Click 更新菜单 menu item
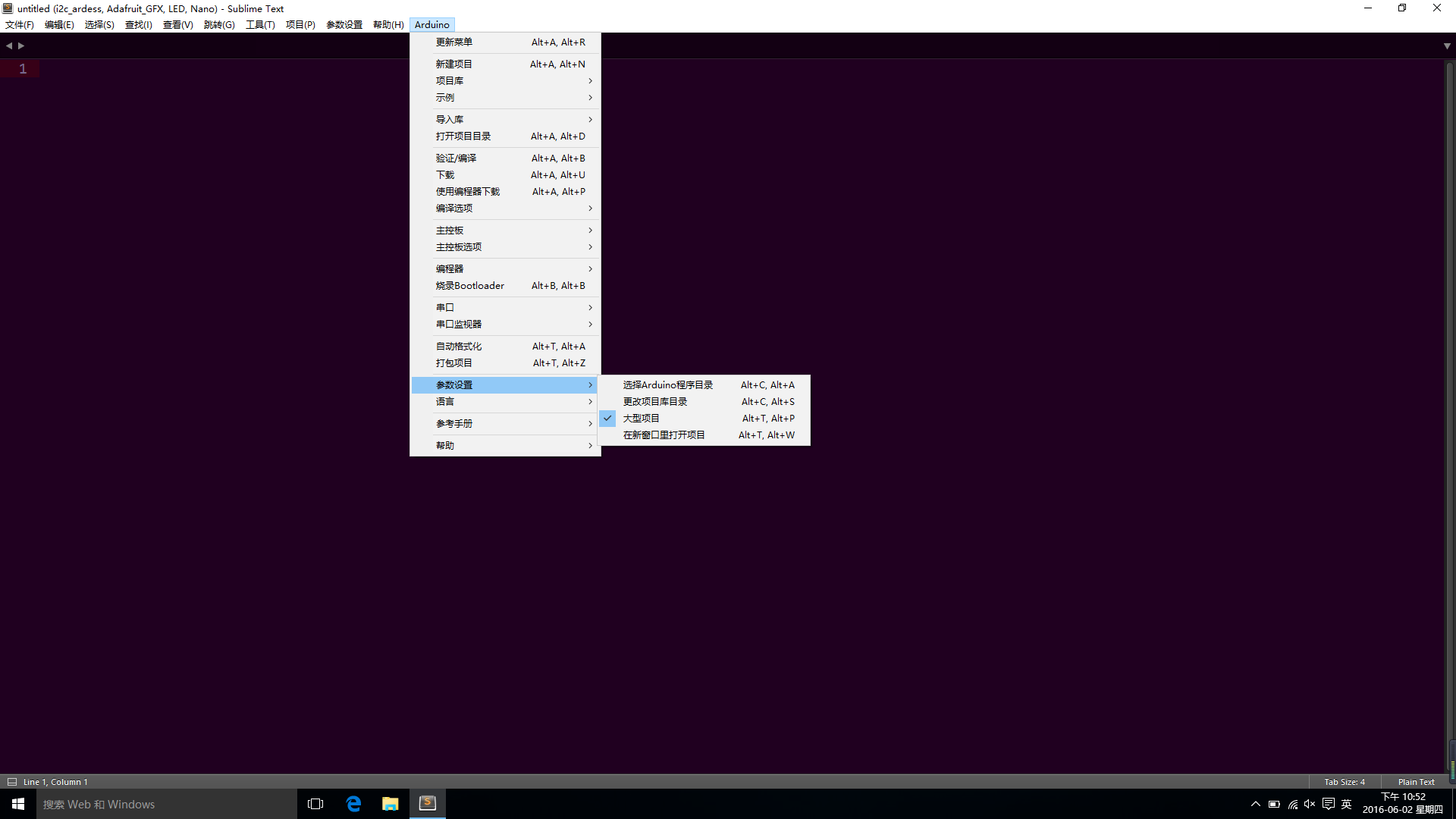The image size is (1456, 819). click(505, 42)
